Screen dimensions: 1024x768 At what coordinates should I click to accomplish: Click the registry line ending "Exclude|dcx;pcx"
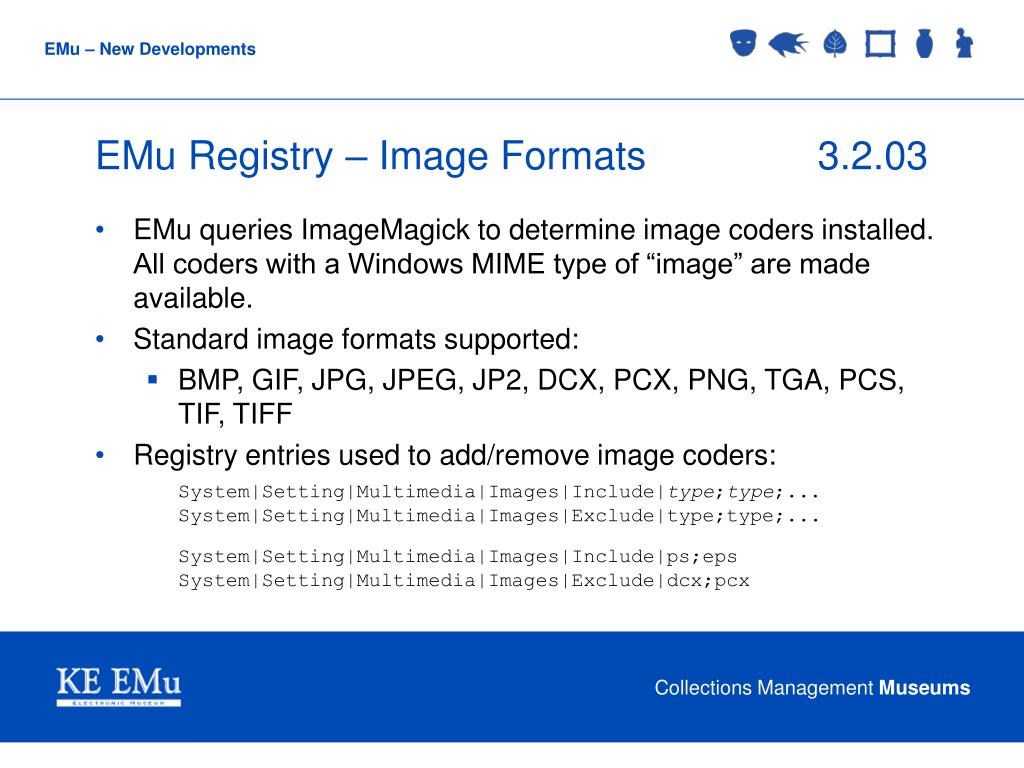[x=464, y=581]
